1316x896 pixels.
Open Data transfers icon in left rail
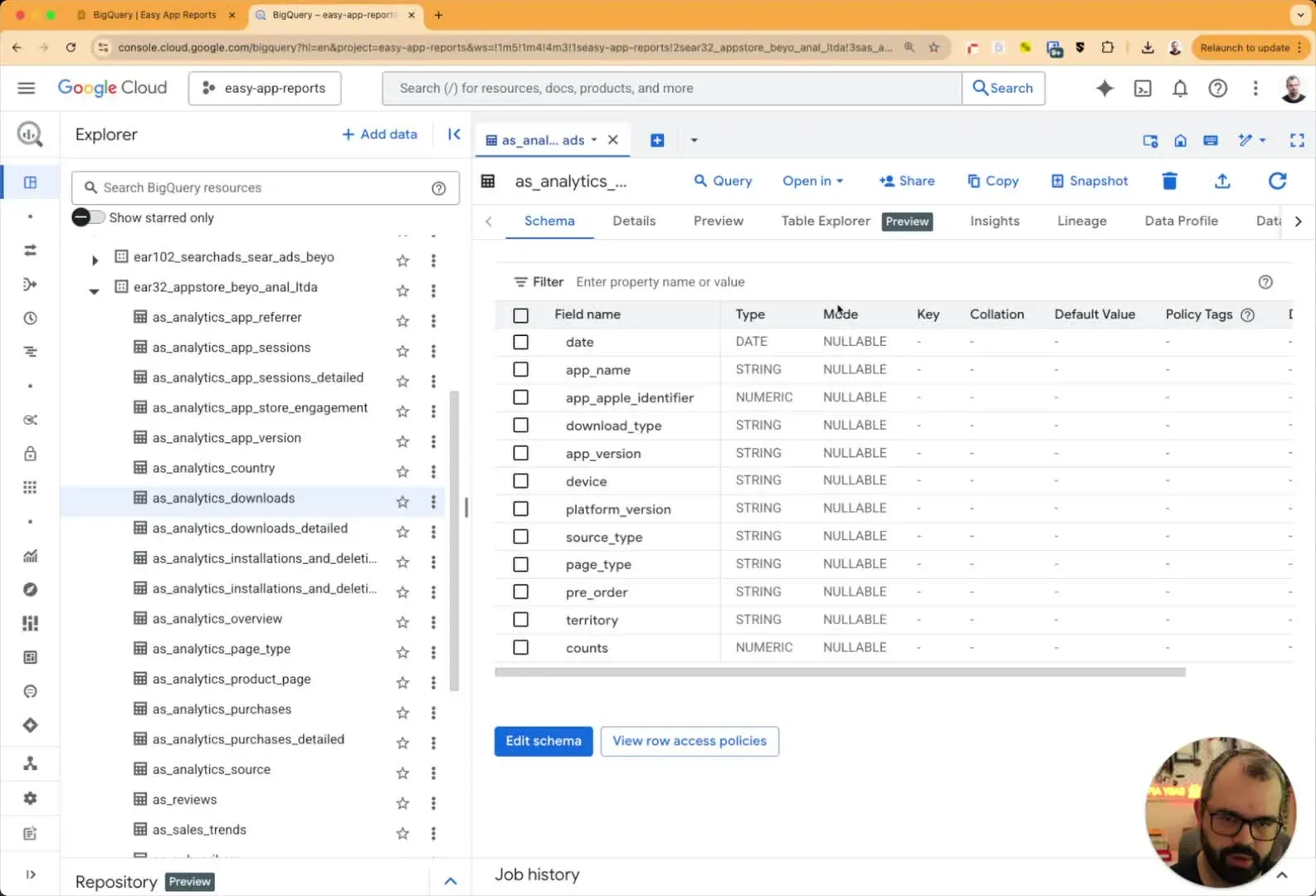[30, 250]
